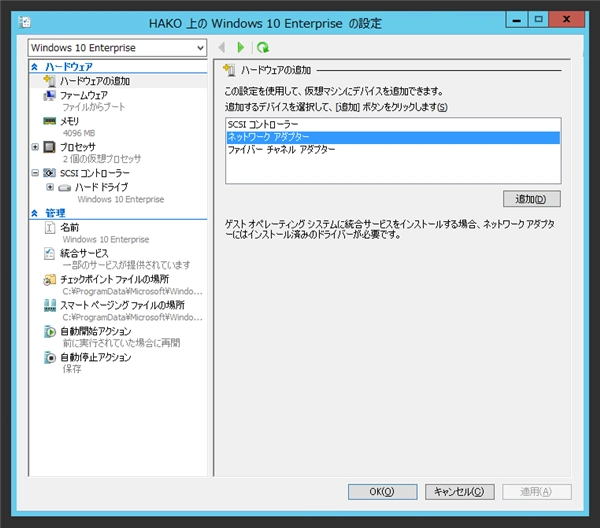Click the 追加(D) button
This screenshot has width=600, height=528.
(532, 199)
